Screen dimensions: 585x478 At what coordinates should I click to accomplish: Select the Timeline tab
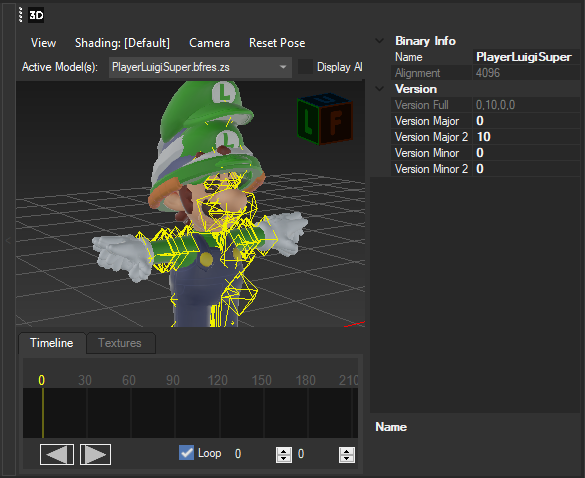click(52, 343)
